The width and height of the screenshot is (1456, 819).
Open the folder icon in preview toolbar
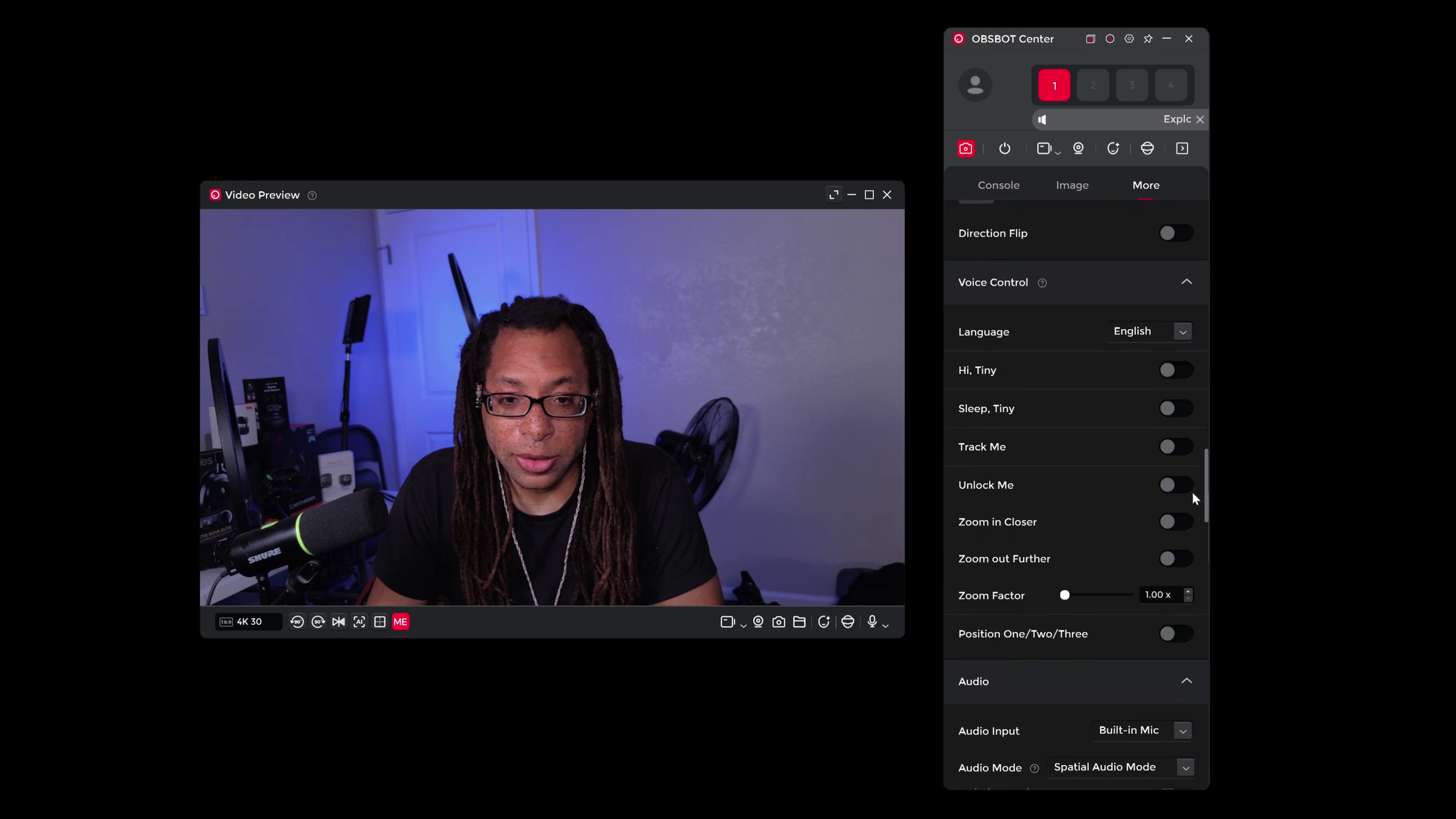point(799,622)
